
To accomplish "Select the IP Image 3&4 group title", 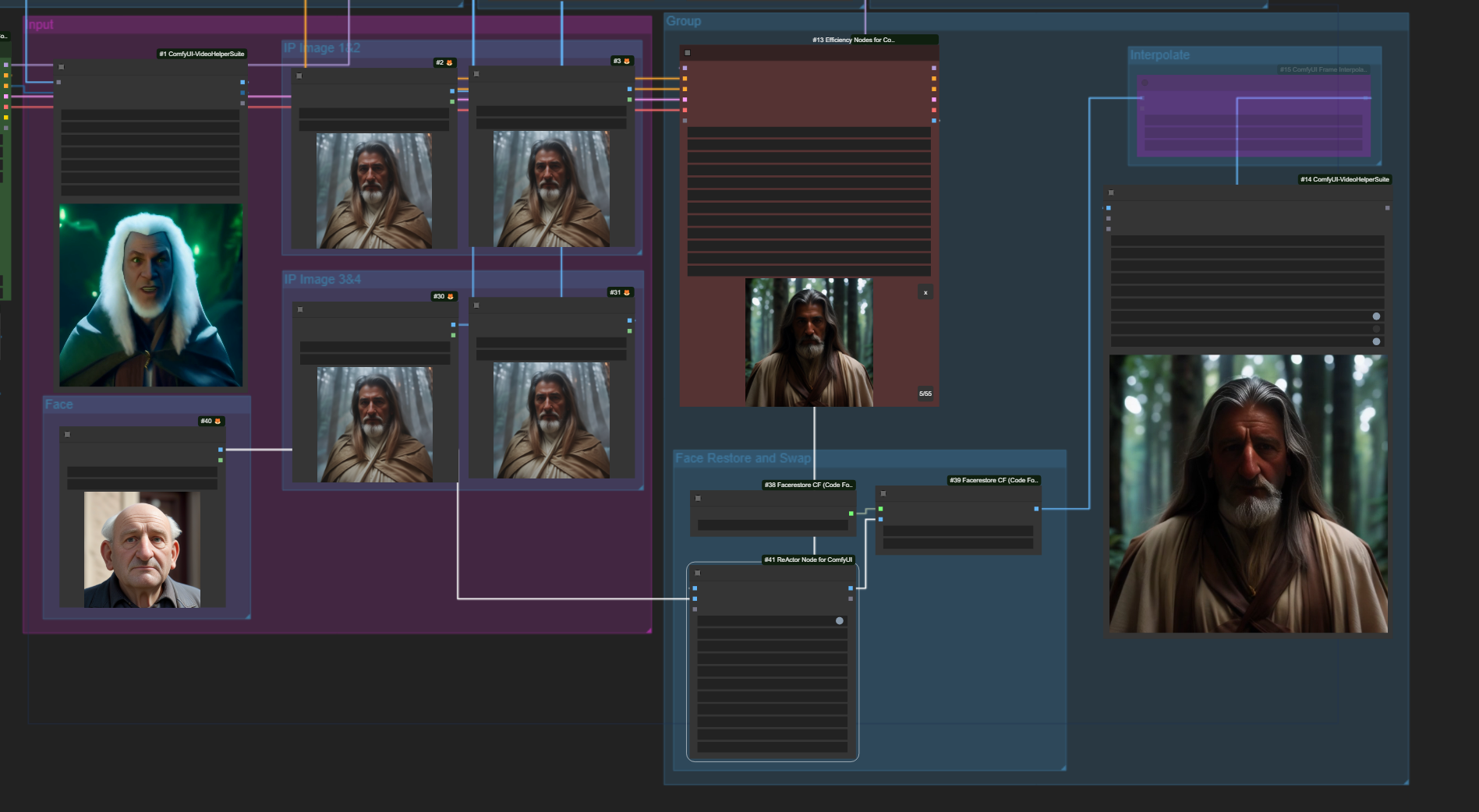I will click(322, 279).
